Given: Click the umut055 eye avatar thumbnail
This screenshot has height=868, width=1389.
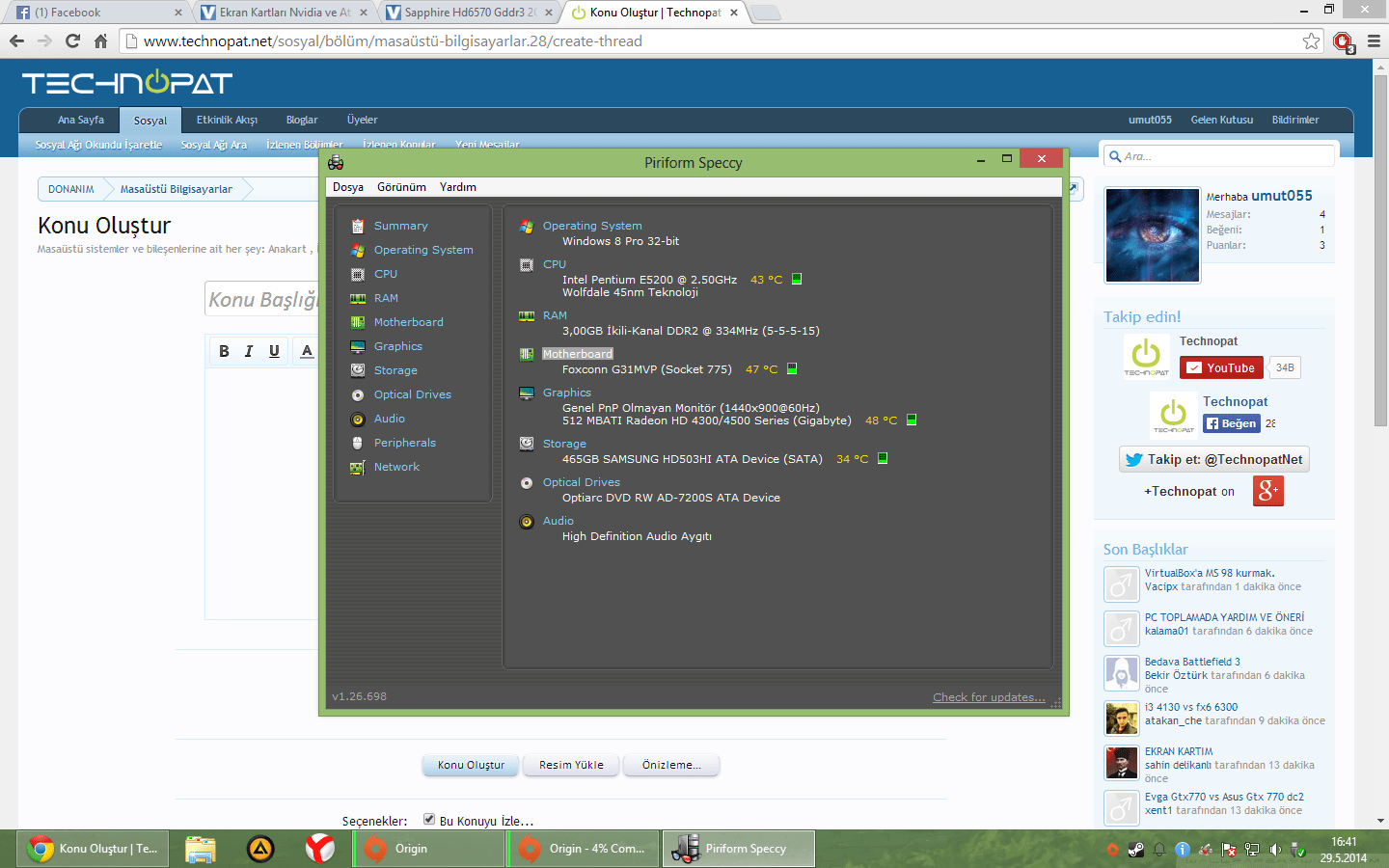Looking at the screenshot, I should coord(1153,235).
